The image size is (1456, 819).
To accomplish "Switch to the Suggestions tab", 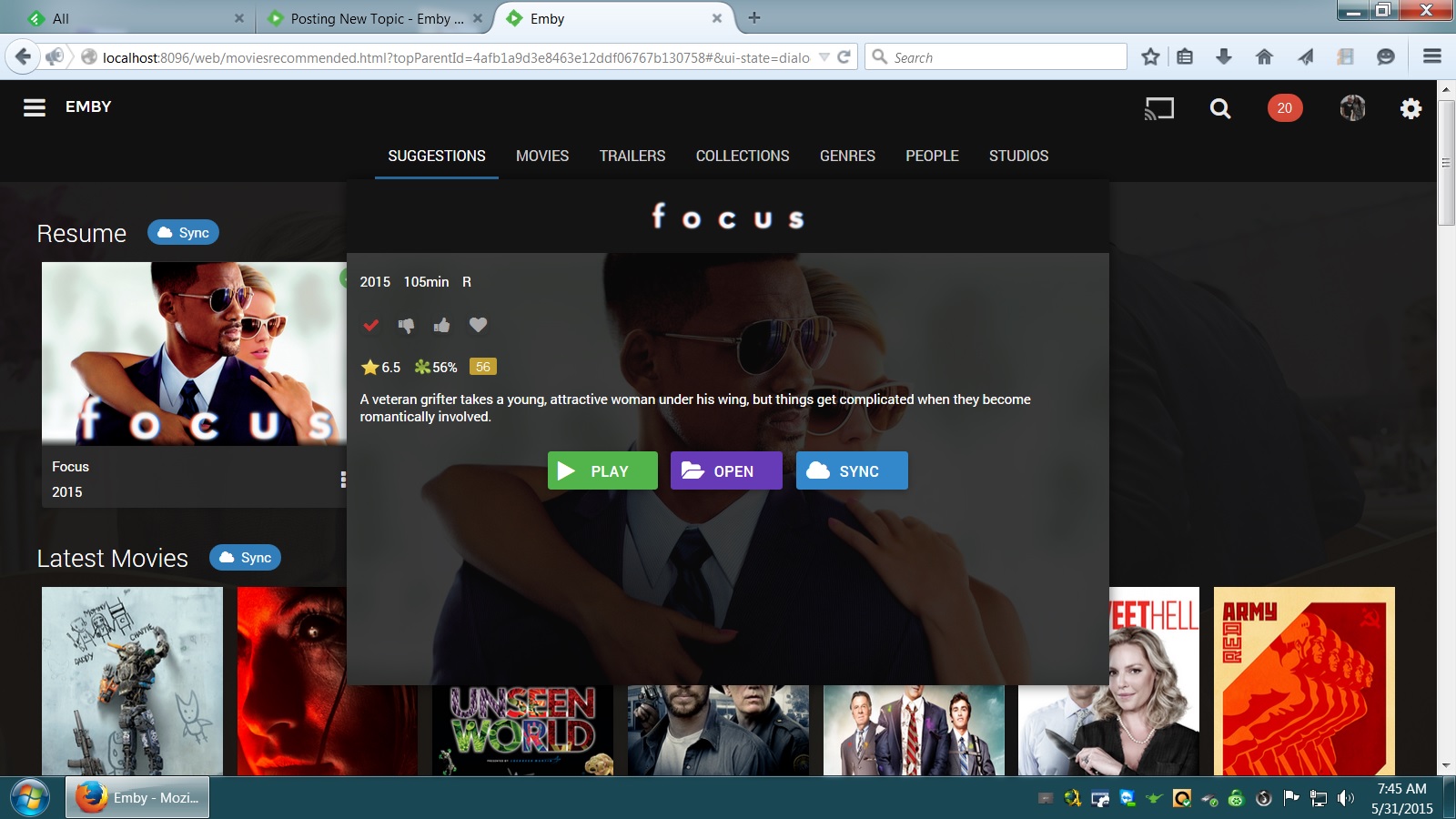I will click(x=437, y=156).
